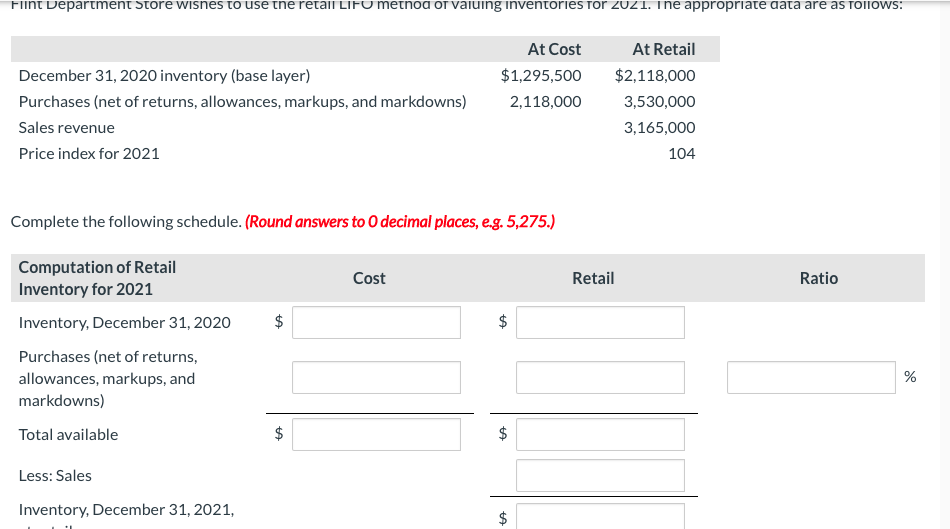Click the 'Sales revenue' row label
This screenshot has width=950, height=529.
coord(67,128)
